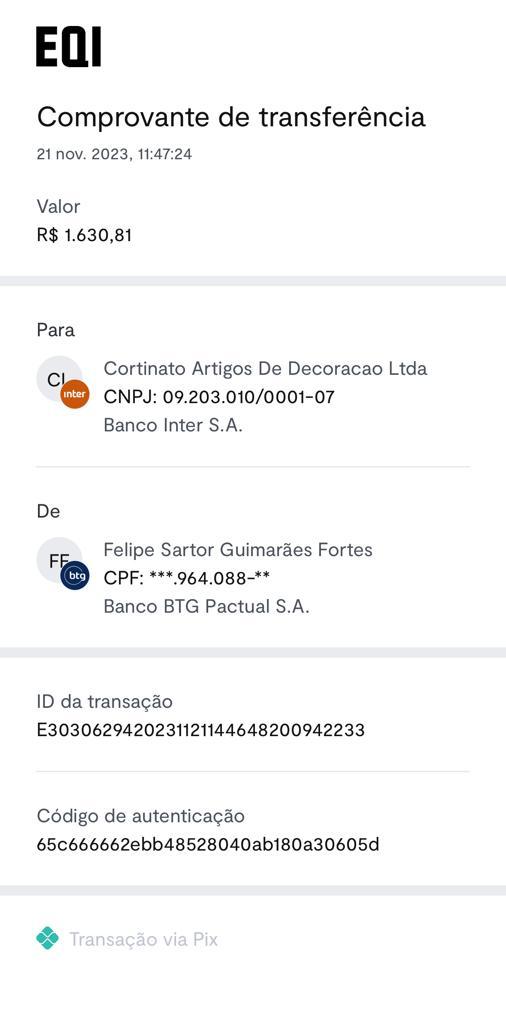Click the Valor label

(x=58, y=207)
